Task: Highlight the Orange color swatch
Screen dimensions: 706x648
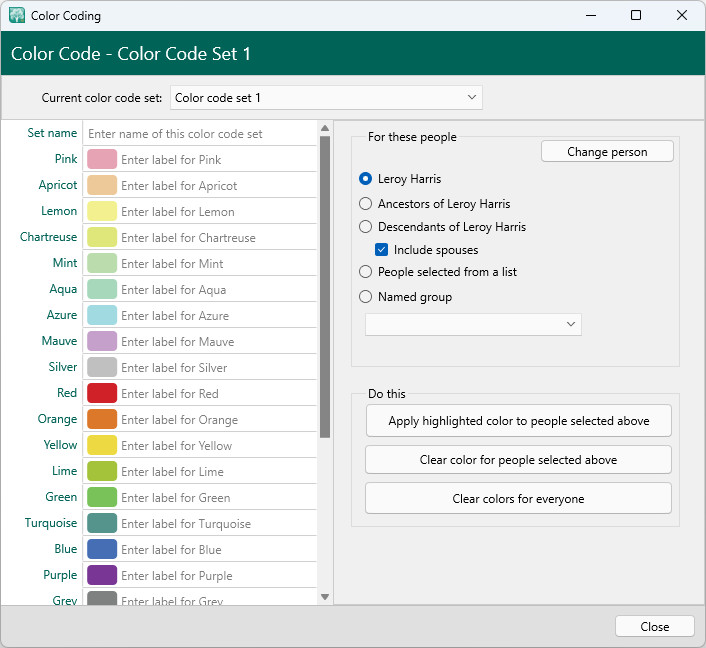Action: pos(102,419)
